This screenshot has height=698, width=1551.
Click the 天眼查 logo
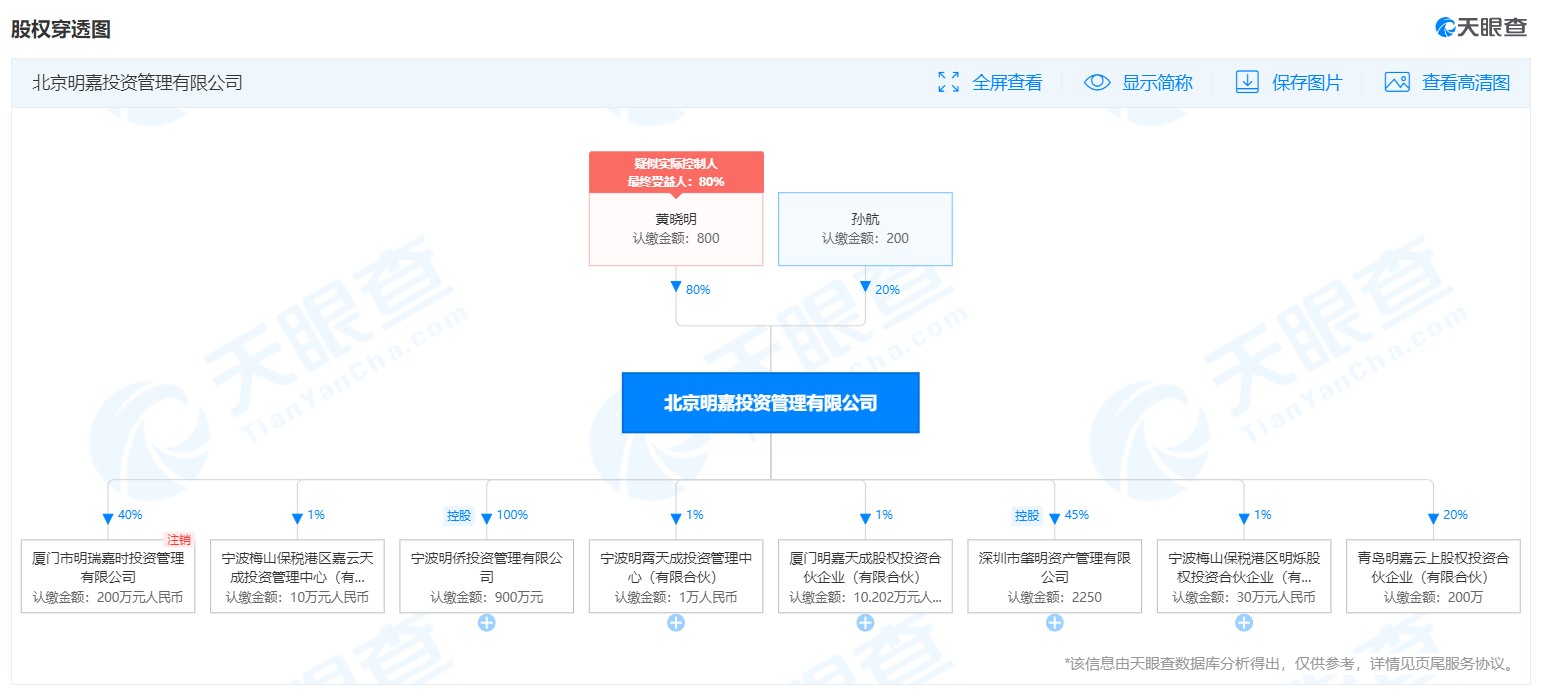click(x=1481, y=28)
